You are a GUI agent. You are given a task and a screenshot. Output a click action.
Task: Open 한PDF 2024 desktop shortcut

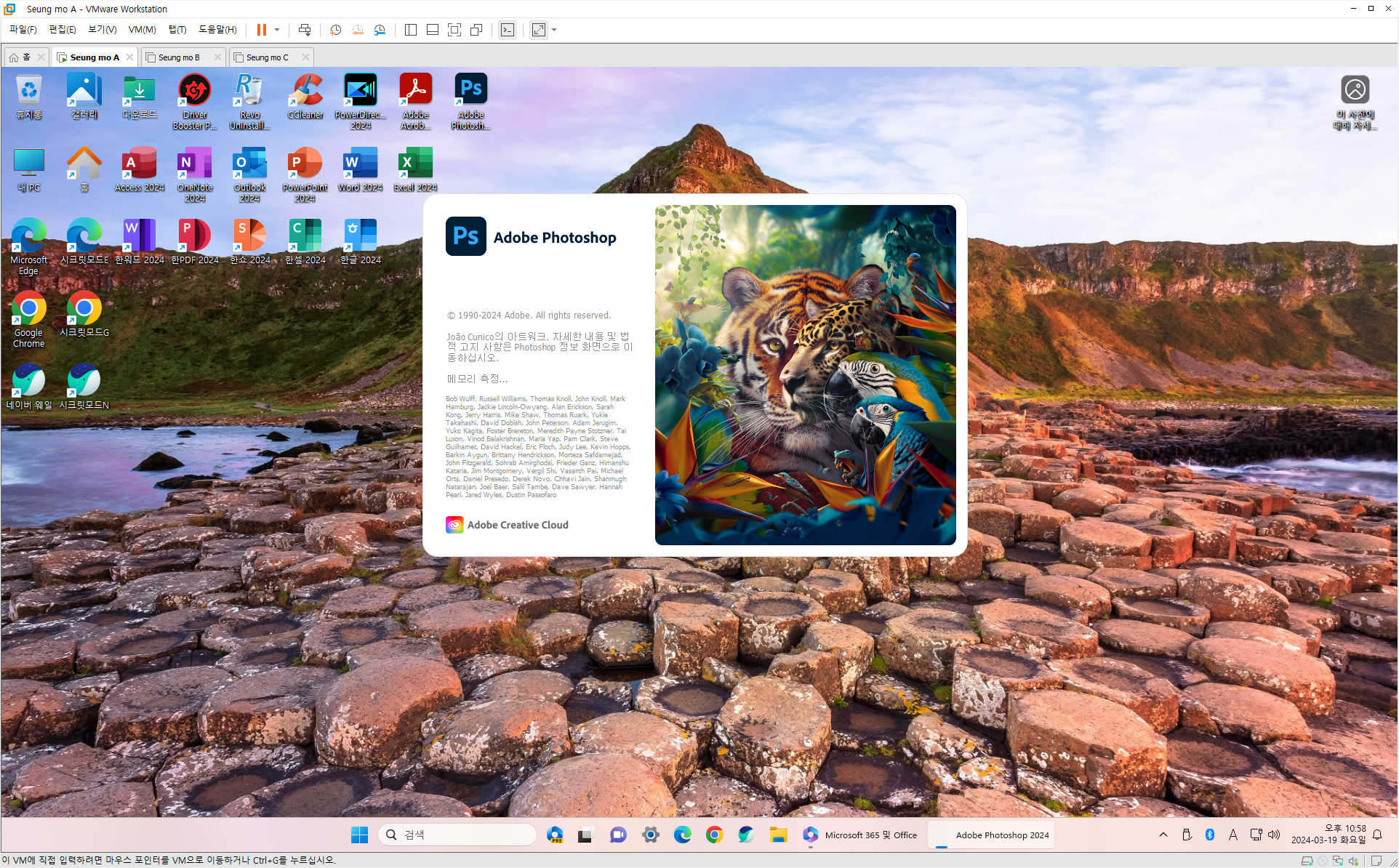194,242
